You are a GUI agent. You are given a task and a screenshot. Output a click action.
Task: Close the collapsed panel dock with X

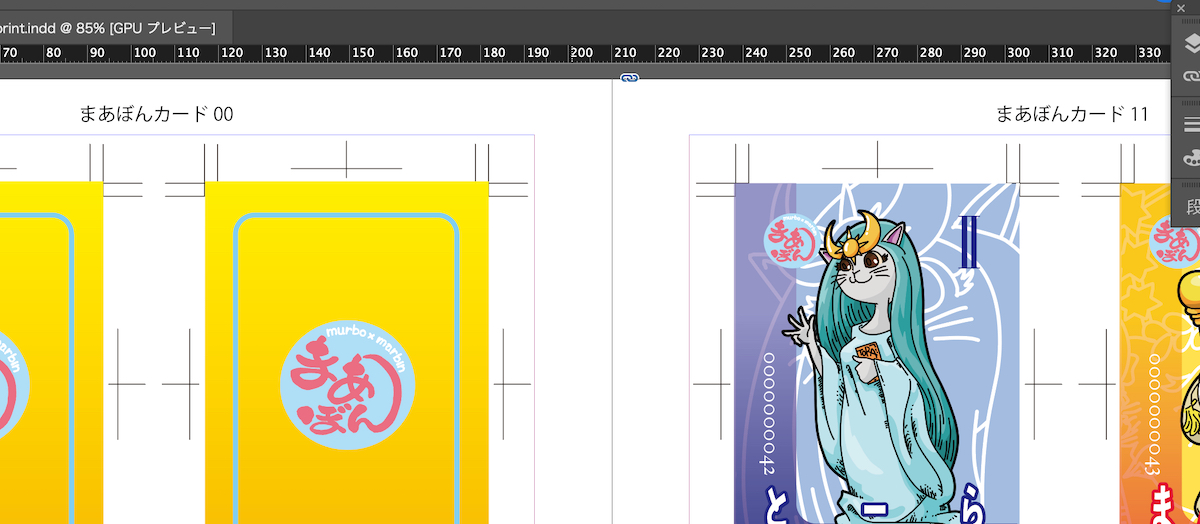click(x=1180, y=8)
